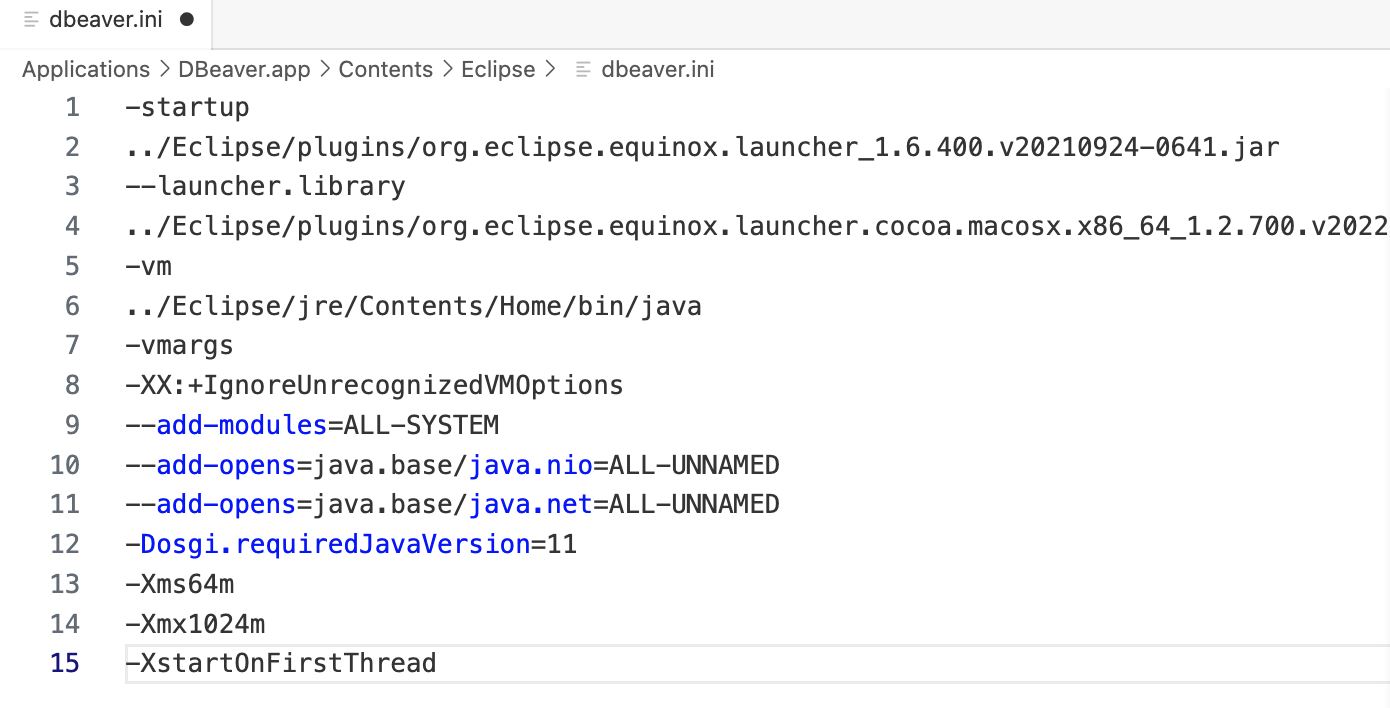Click the -Xmx1024m text
This screenshot has height=708, width=1390.
point(196,623)
